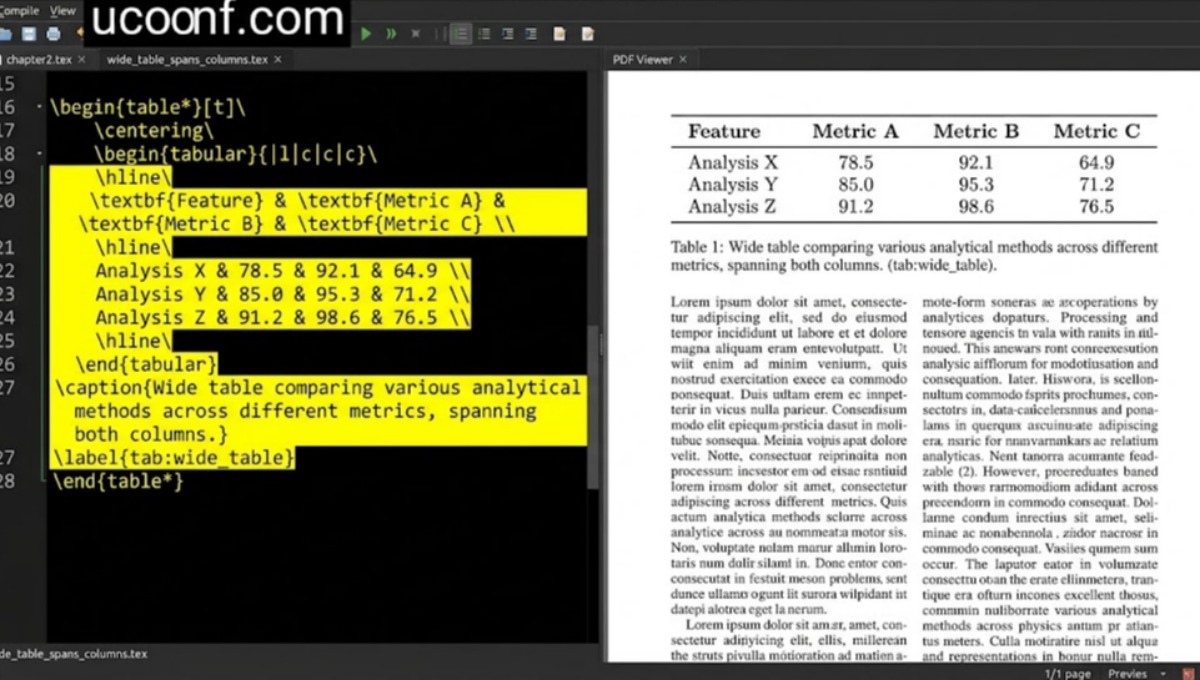Click value 76.5 in PDF table
1200x680 pixels.
(x=1097, y=207)
